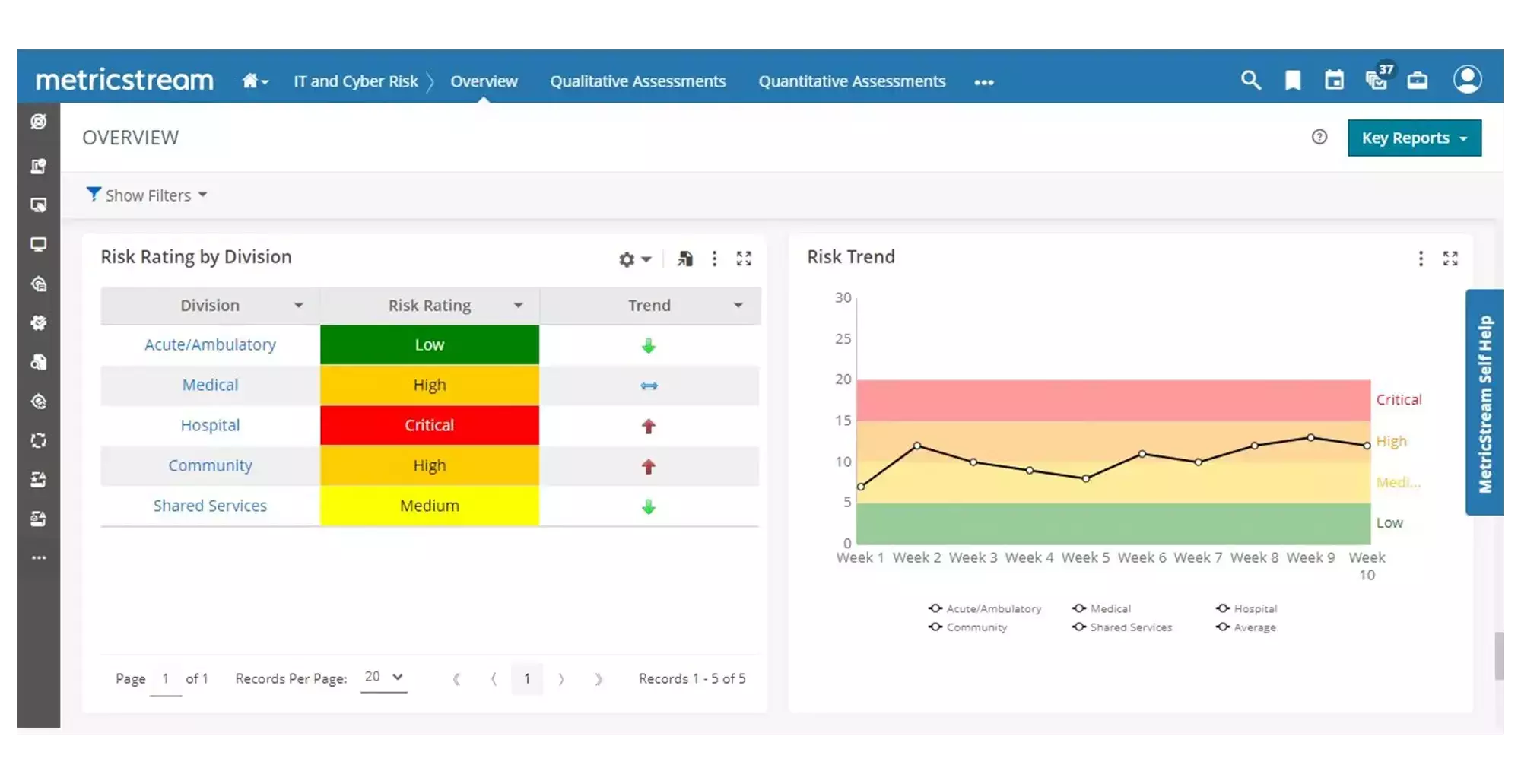Open the more tabs ellipsis menu
This screenshot has height=784, width=1521.
tap(984, 82)
